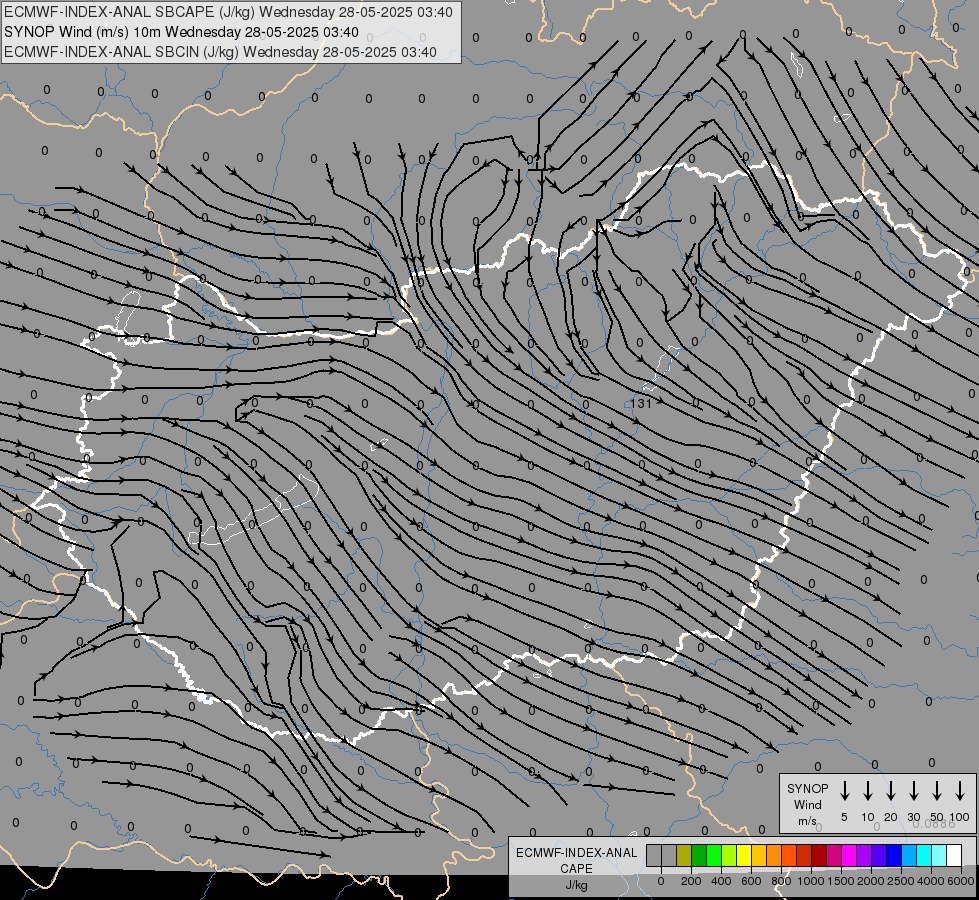Select the amber CAPE legend swatch
The width and height of the screenshot is (979, 900).
pyautogui.click(x=759, y=856)
